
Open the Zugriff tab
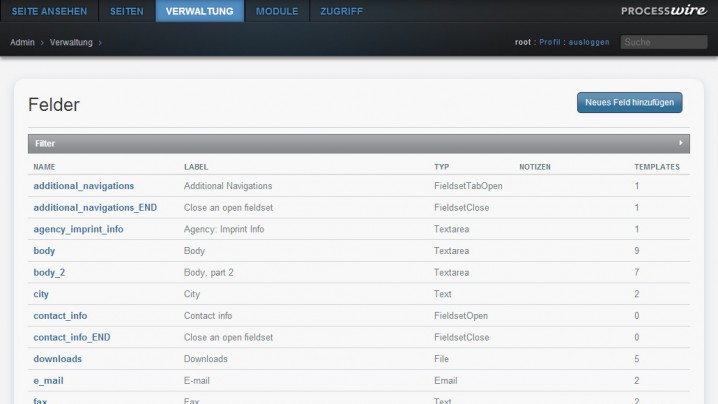point(341,11)
